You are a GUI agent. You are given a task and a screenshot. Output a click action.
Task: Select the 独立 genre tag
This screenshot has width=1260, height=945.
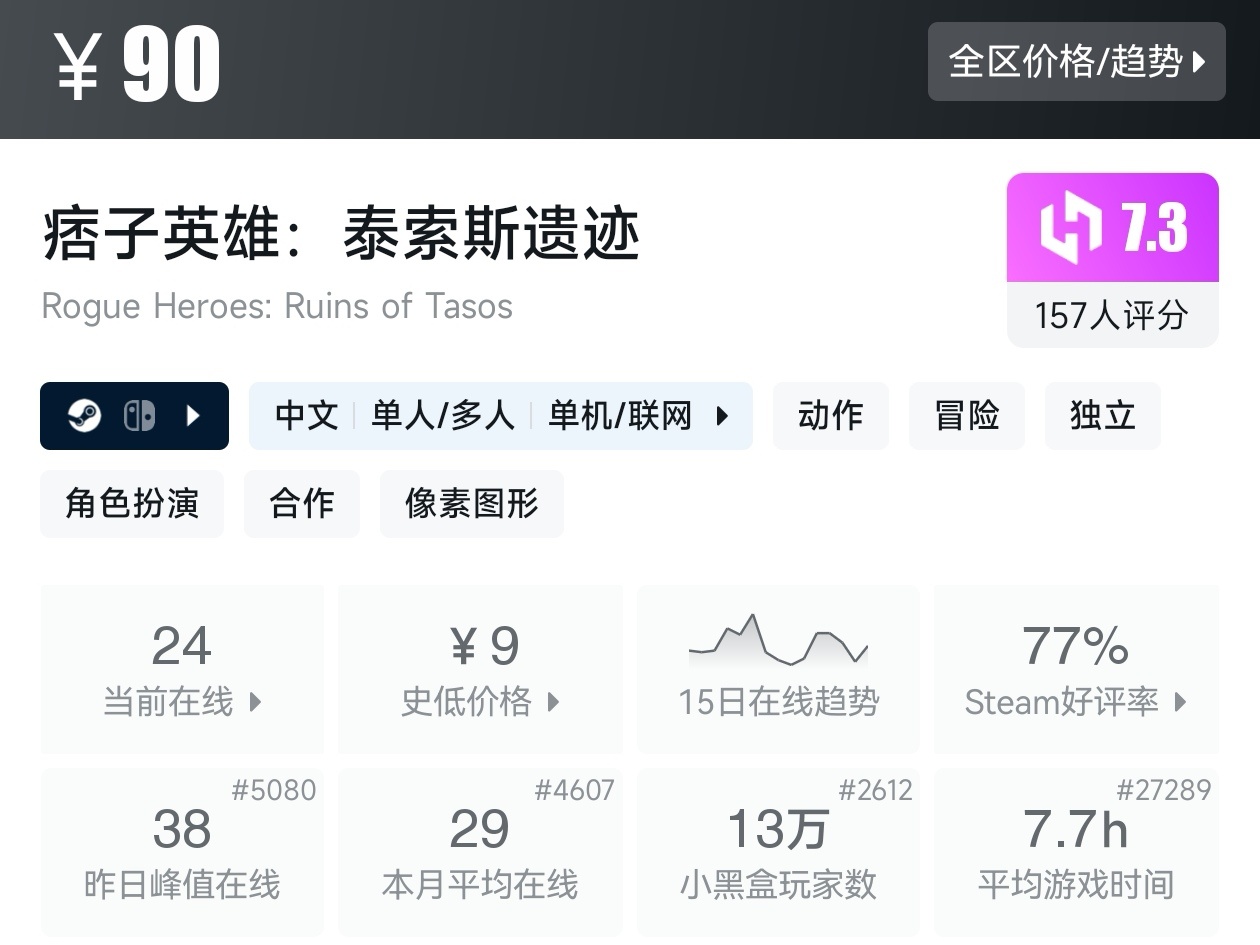click(1102, 416)
